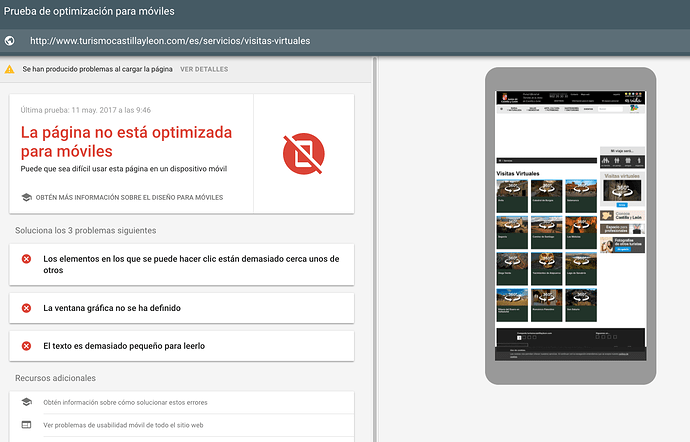Image resolution: width=690 pixels, height=442 pixels.
Task: Click the globe icon beside the URL
Action: pyautogui.click(x=9, y=41)
